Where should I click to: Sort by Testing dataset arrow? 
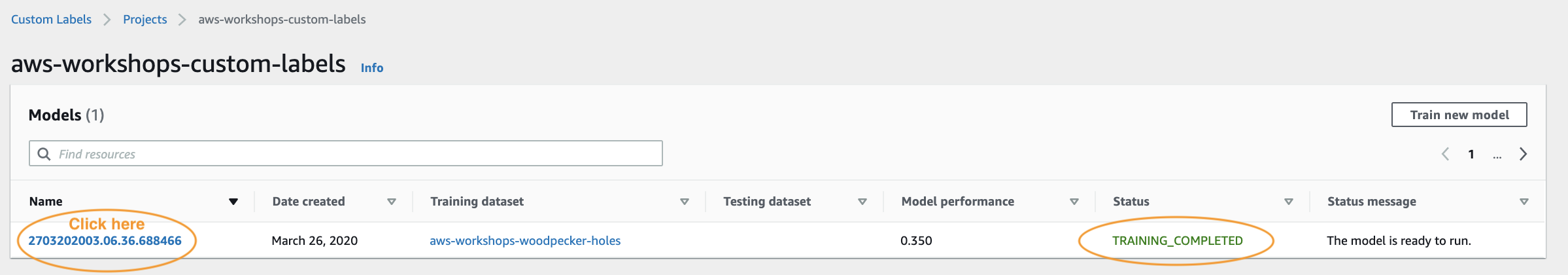(862, 202)
